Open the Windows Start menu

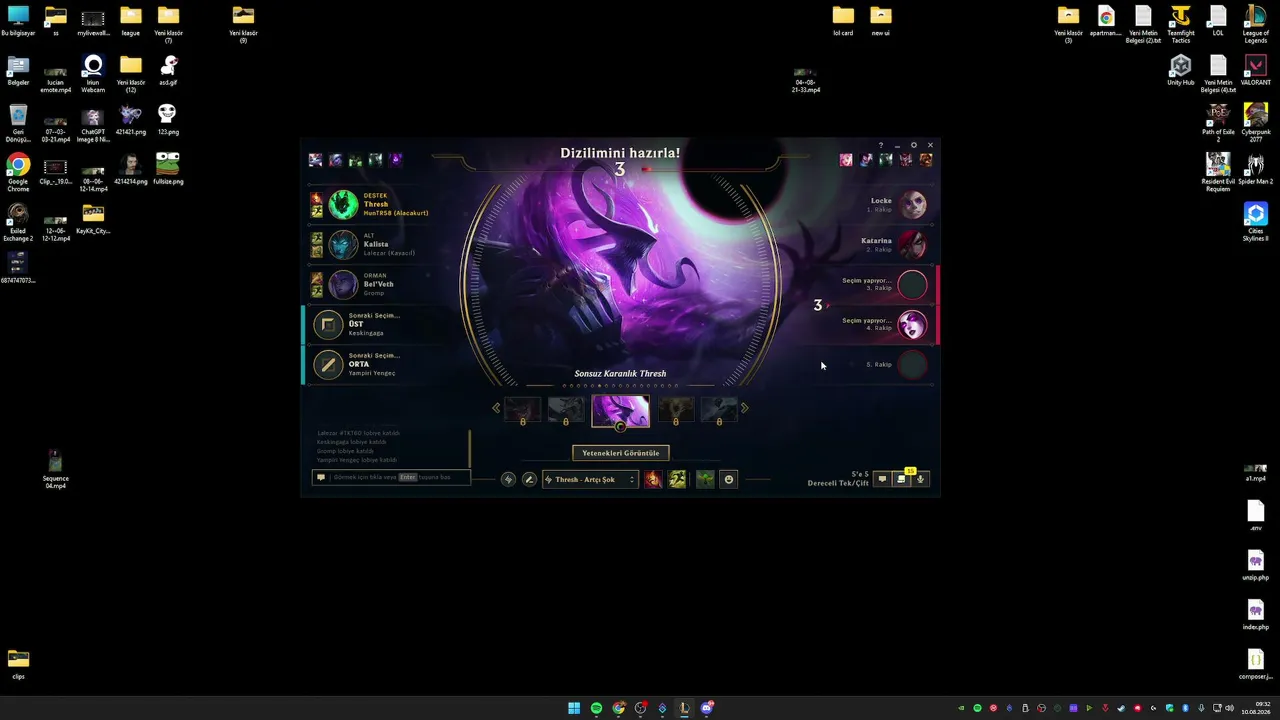574,708
